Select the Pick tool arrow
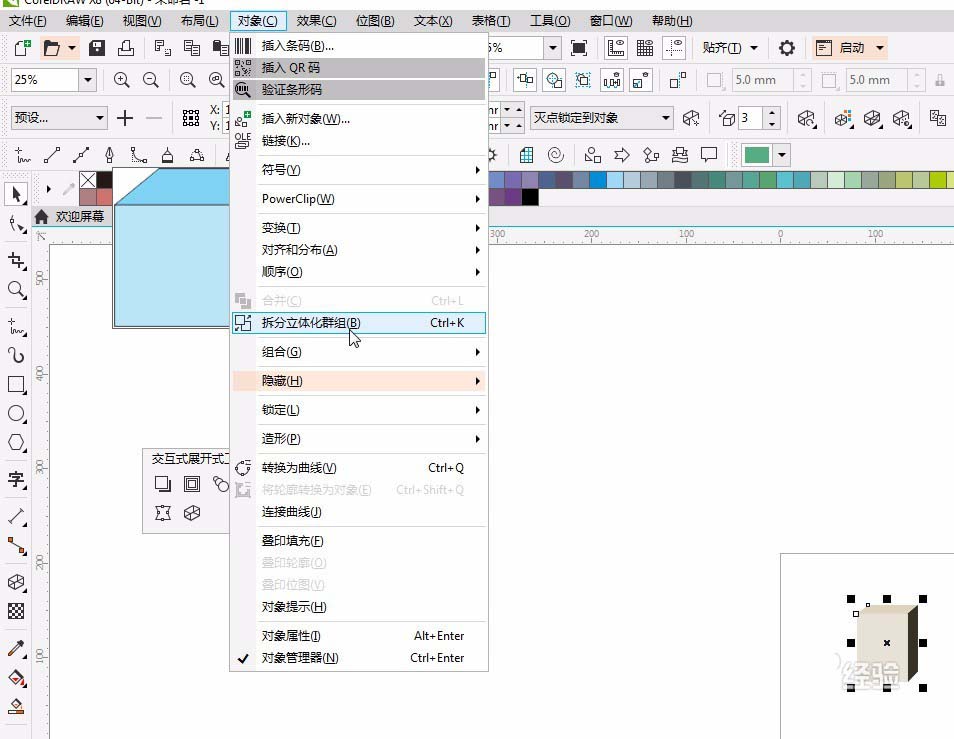The height and width of the screenshot is (739, 954). click(16, 194)
